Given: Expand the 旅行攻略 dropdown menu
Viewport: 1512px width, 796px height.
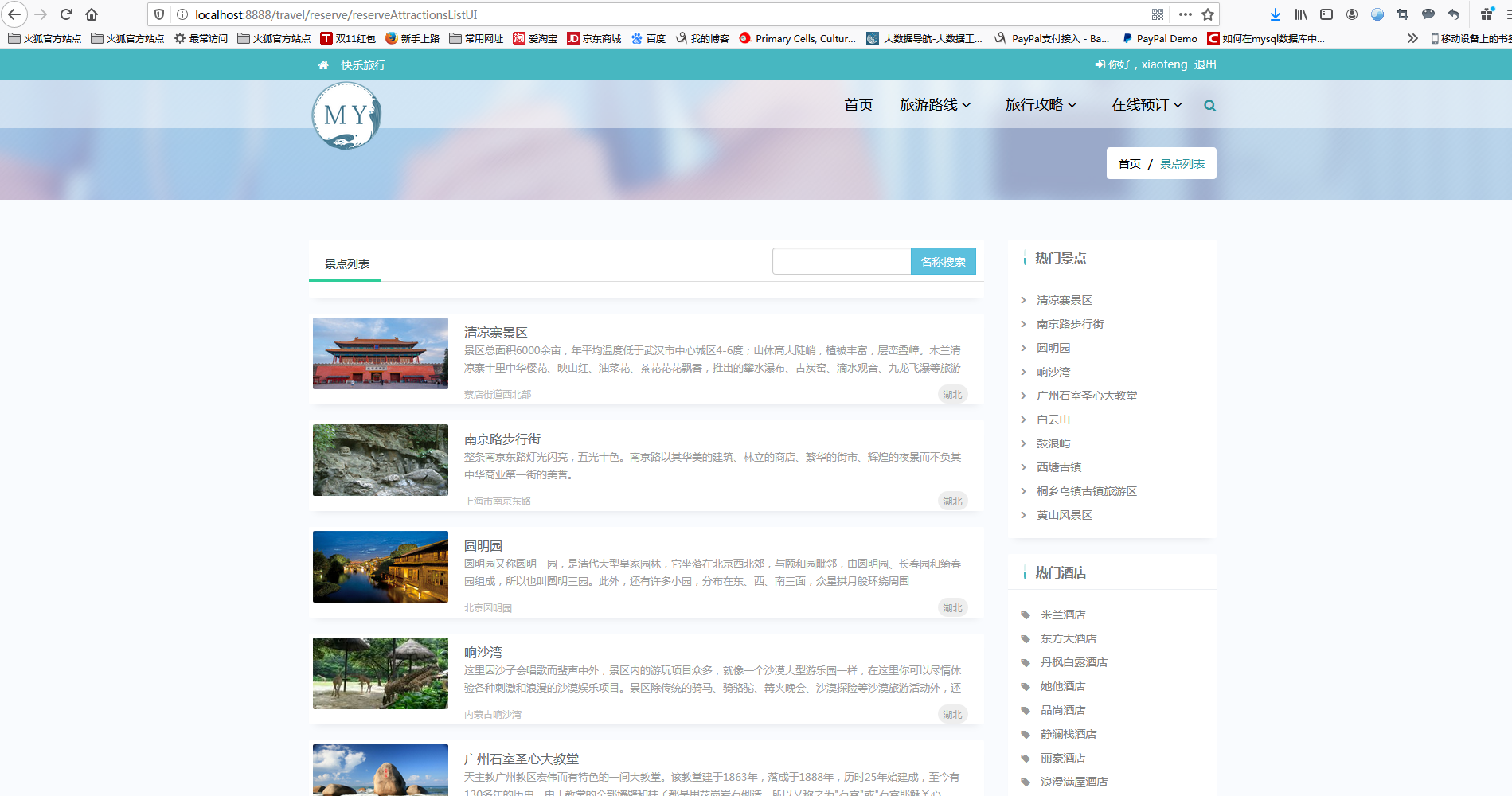Looking at the screenshot, I should tap(1041, 105).
